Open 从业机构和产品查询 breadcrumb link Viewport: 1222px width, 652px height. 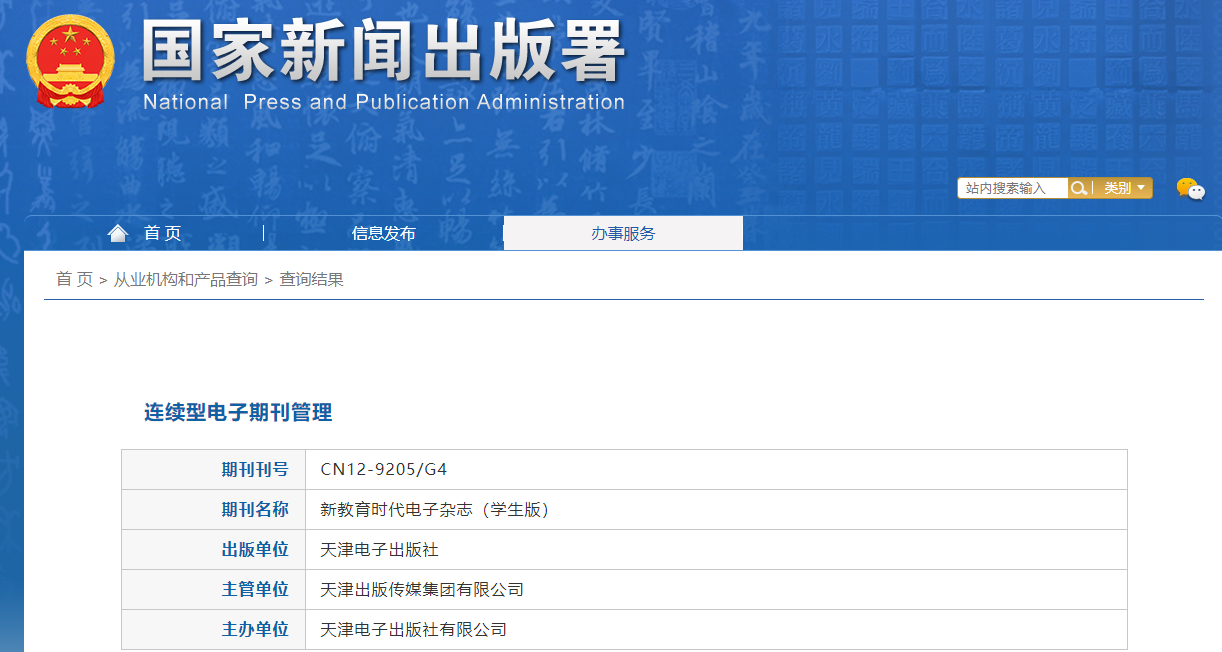tap(185, 280)
